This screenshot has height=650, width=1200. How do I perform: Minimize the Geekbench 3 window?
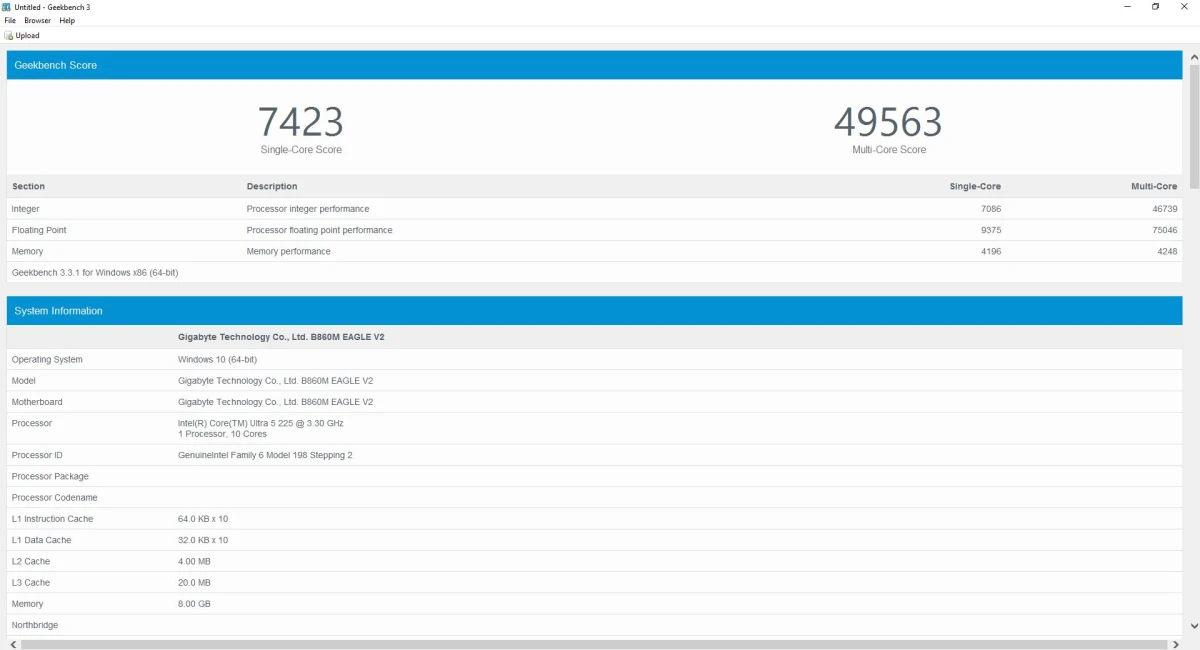(x=1127, y=7)
